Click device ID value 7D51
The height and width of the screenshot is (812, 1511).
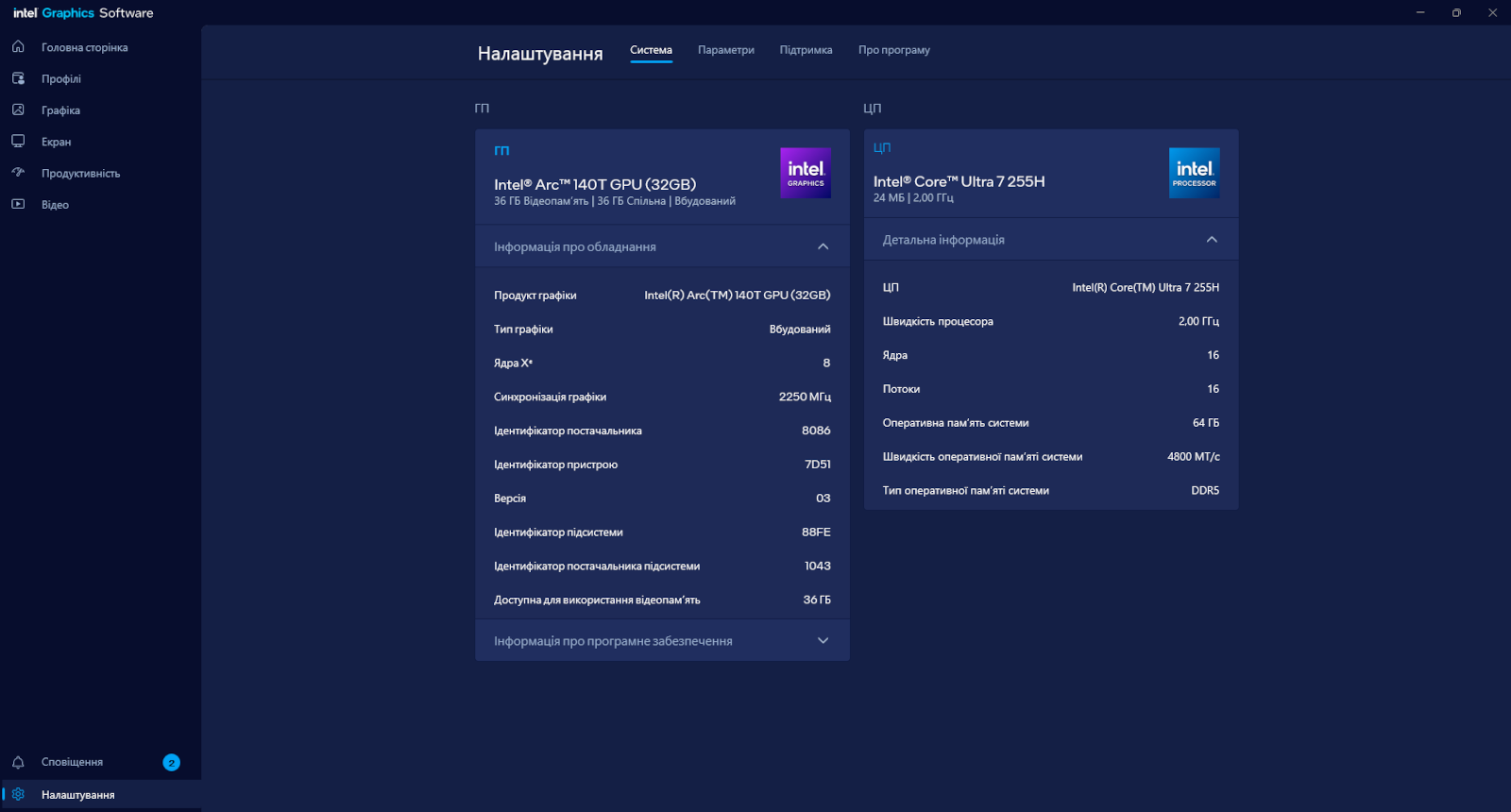click(x=818, y=465)
